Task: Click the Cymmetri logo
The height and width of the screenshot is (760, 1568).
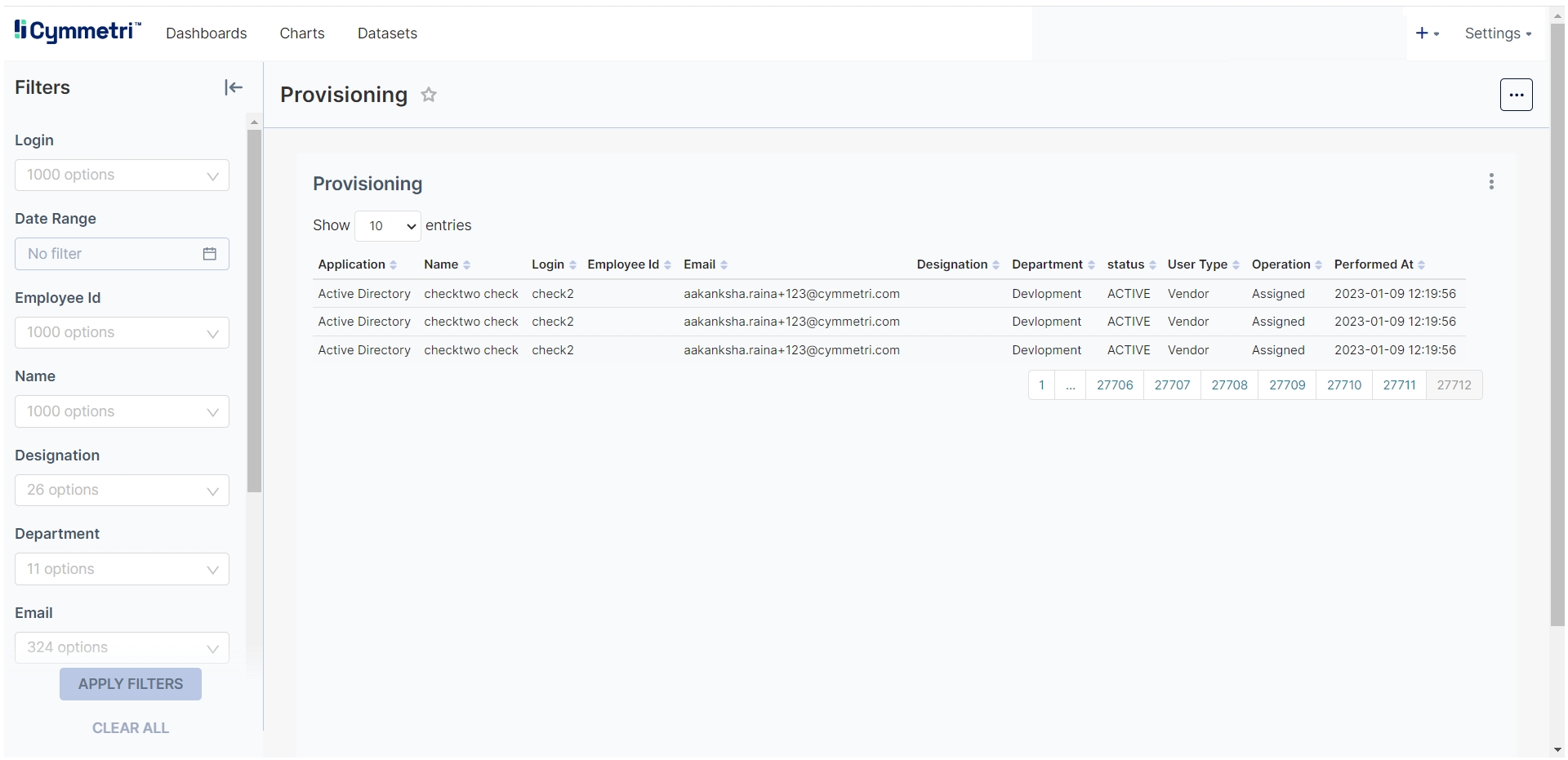Action: [x=78, y=31]
